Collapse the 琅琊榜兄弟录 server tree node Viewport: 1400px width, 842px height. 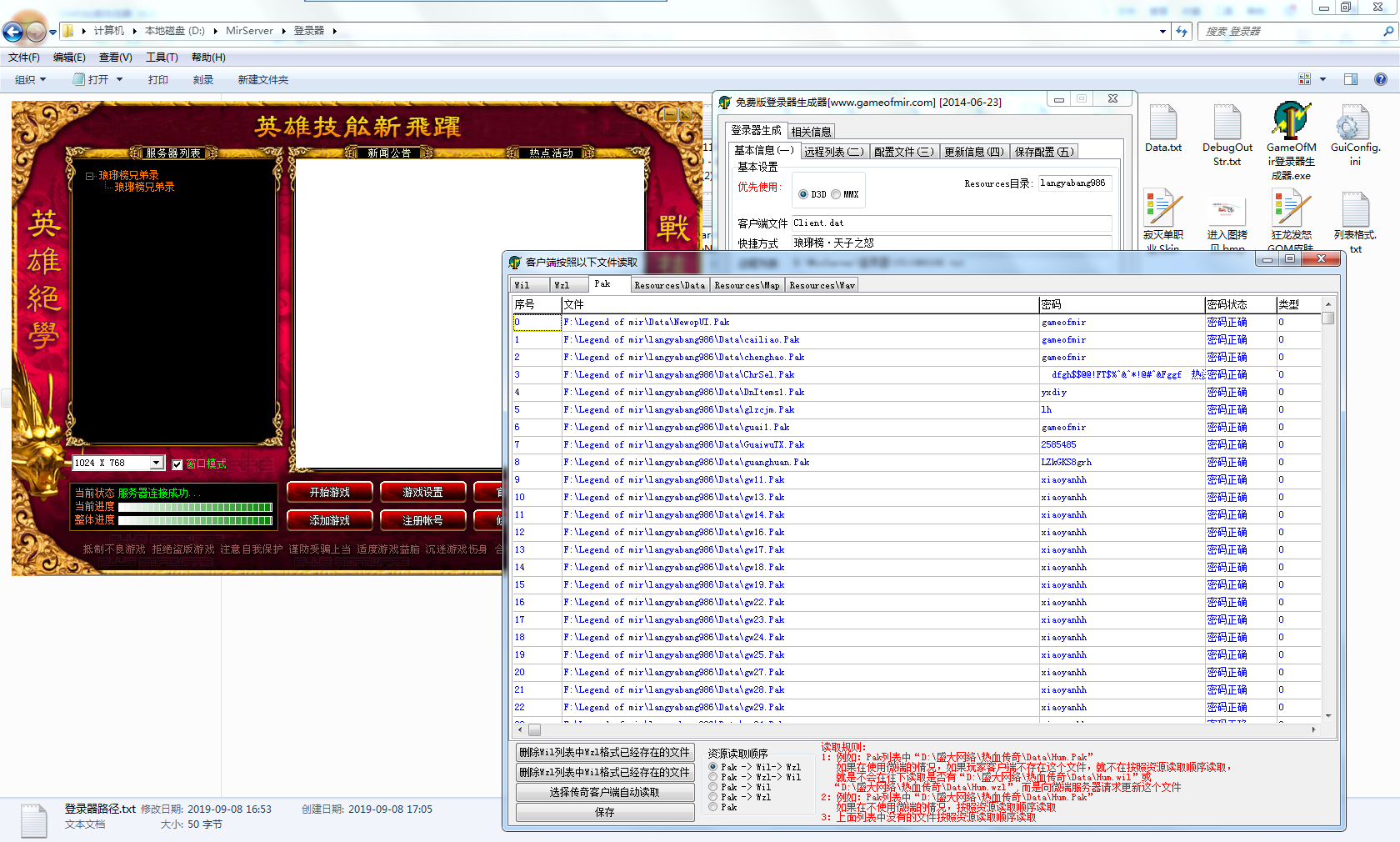pos(90,176)
